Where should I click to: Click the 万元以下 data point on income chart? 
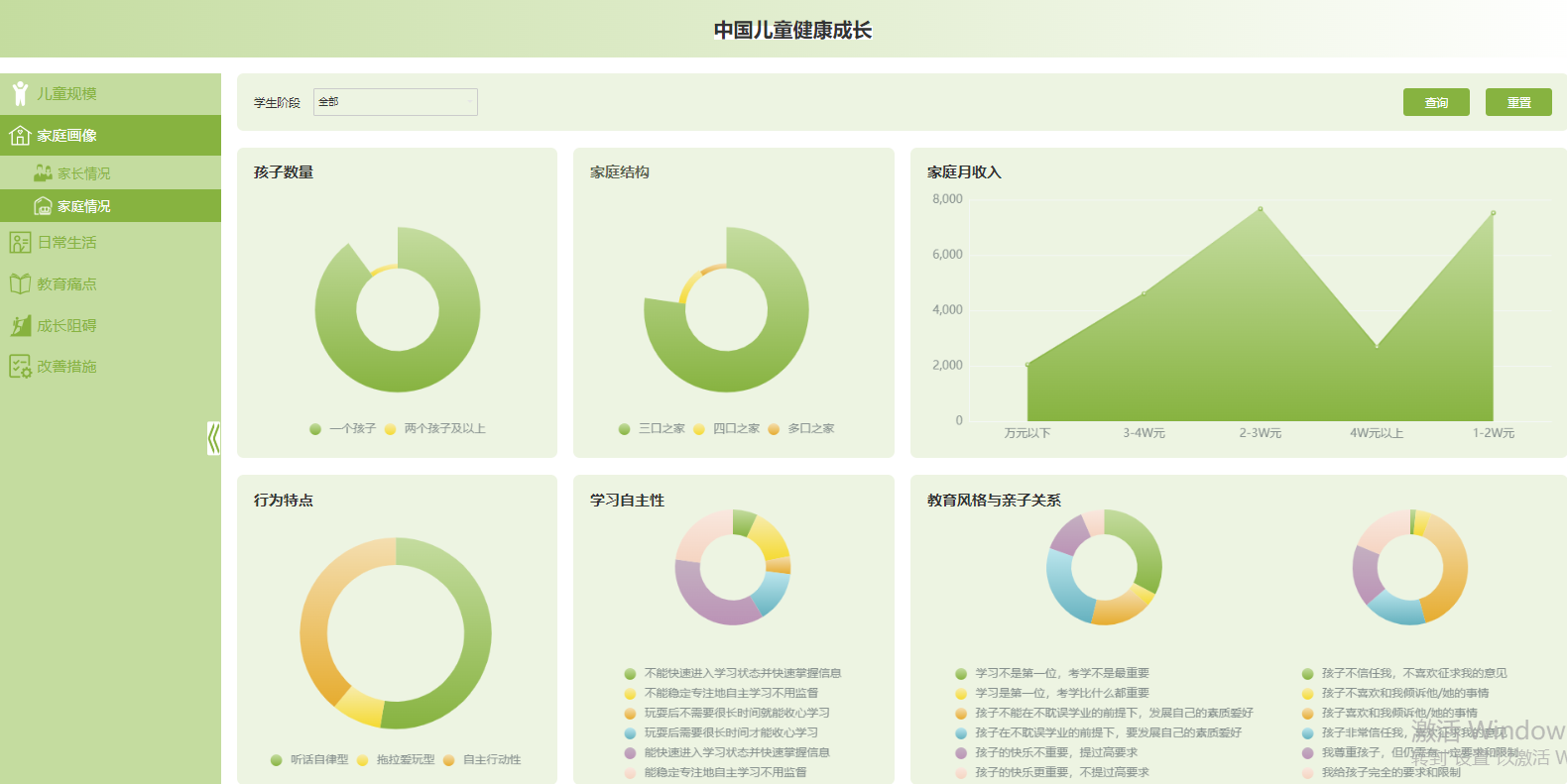click(1027, 365)
